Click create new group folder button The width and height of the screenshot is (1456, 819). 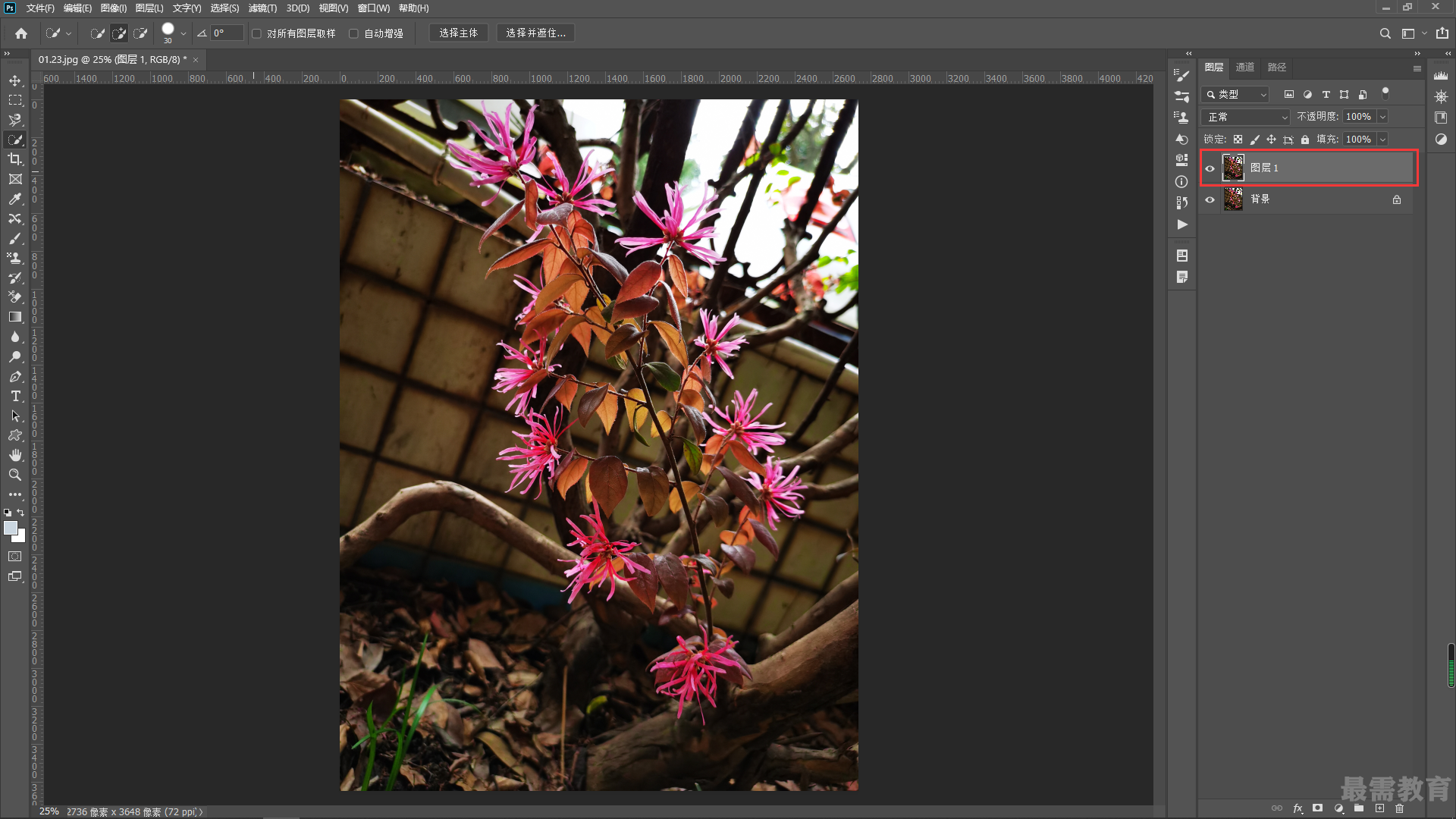1359,808
